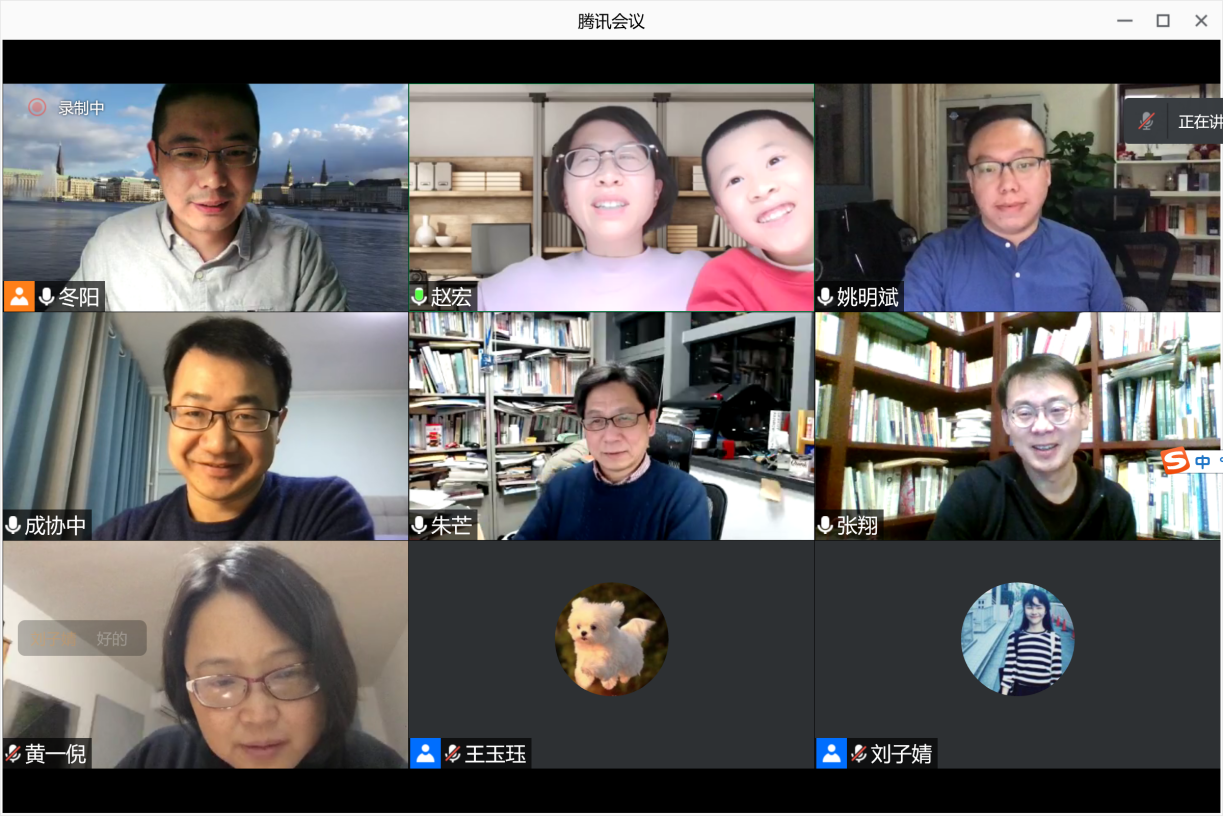This screenshot has width=1223, height=816.
Task: Click 姚明斌's microphone icon
Action: (826, 297)
